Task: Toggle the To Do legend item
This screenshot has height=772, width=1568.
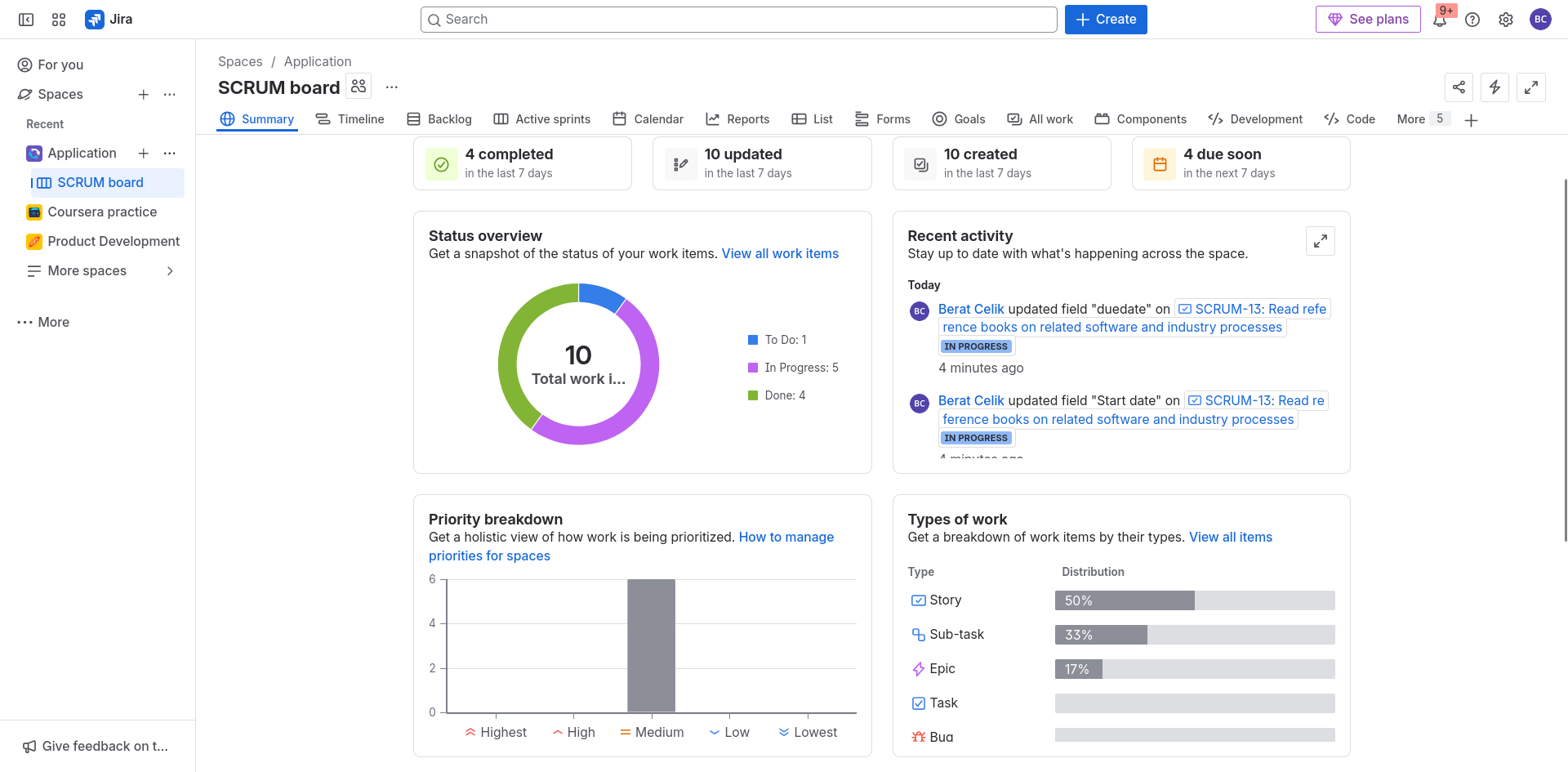Action: click(x=777, y=340)
